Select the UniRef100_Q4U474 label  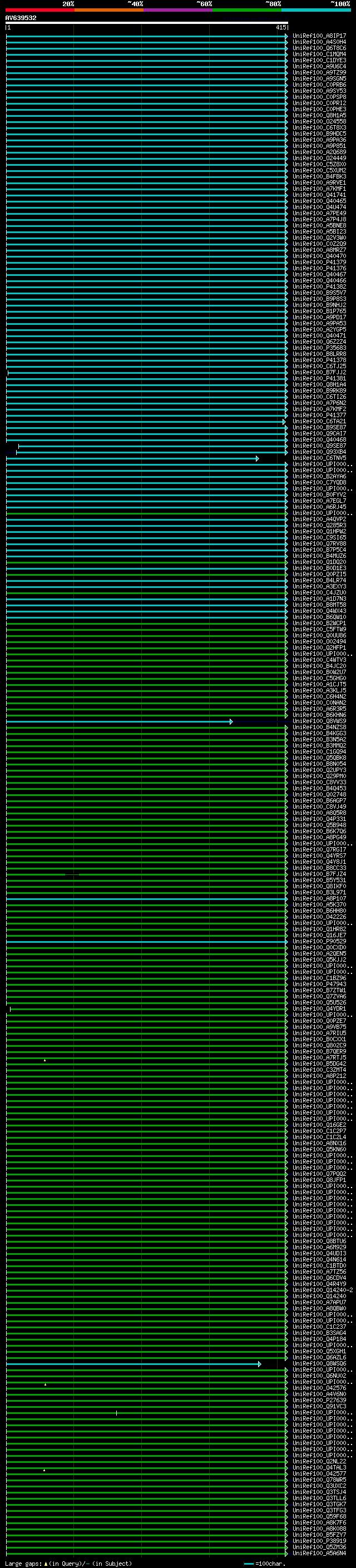click(319, 207)
